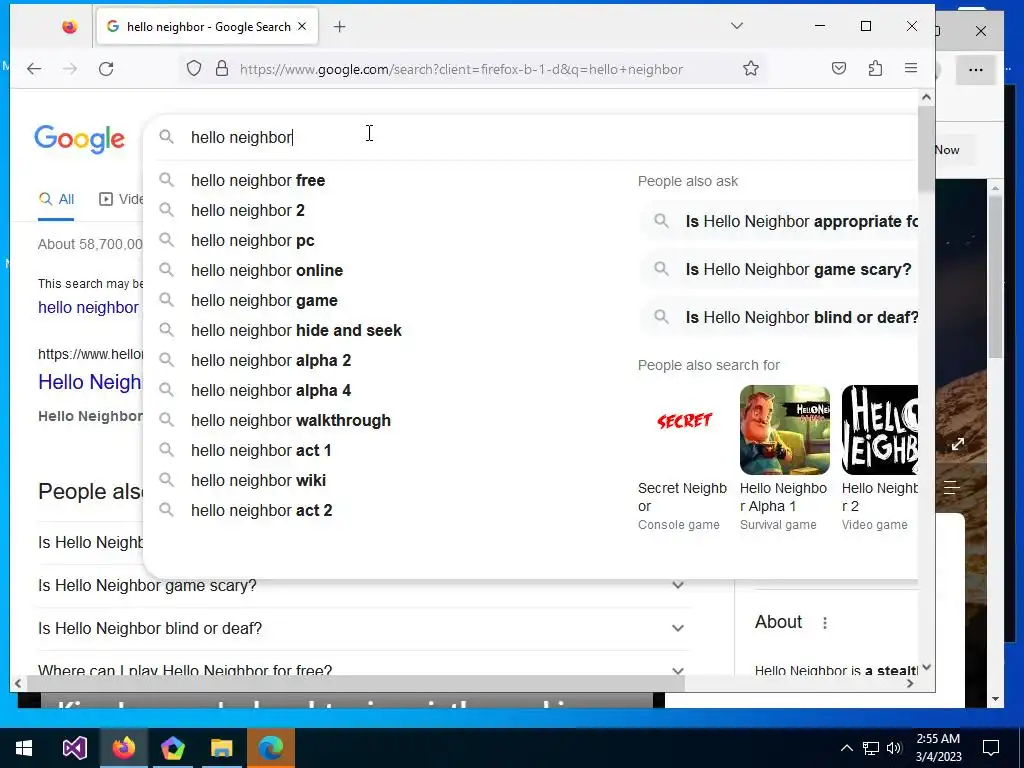Open About panel three-dot options
The width and height of the screenshot is (1024, 768).
[825, 622]
